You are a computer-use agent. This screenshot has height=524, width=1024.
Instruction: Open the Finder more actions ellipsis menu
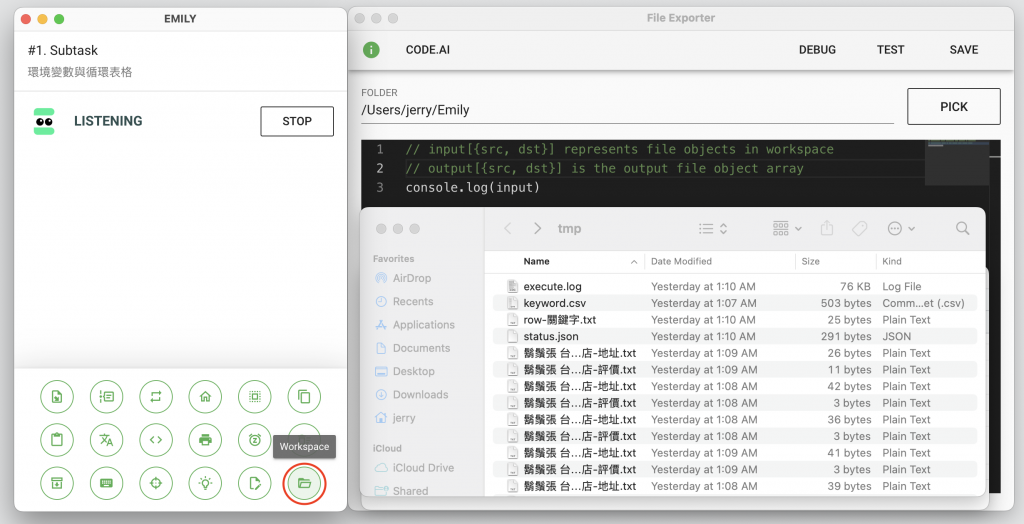coord(901,228)
